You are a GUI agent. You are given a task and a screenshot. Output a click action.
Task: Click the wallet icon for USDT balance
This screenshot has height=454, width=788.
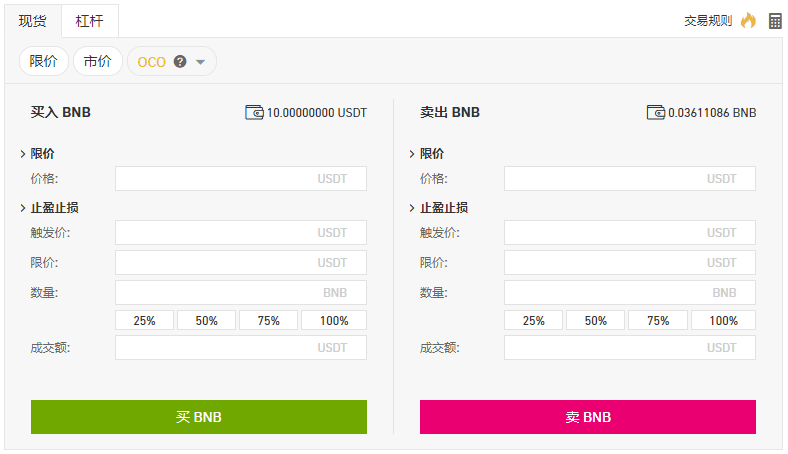pos(254,112)
